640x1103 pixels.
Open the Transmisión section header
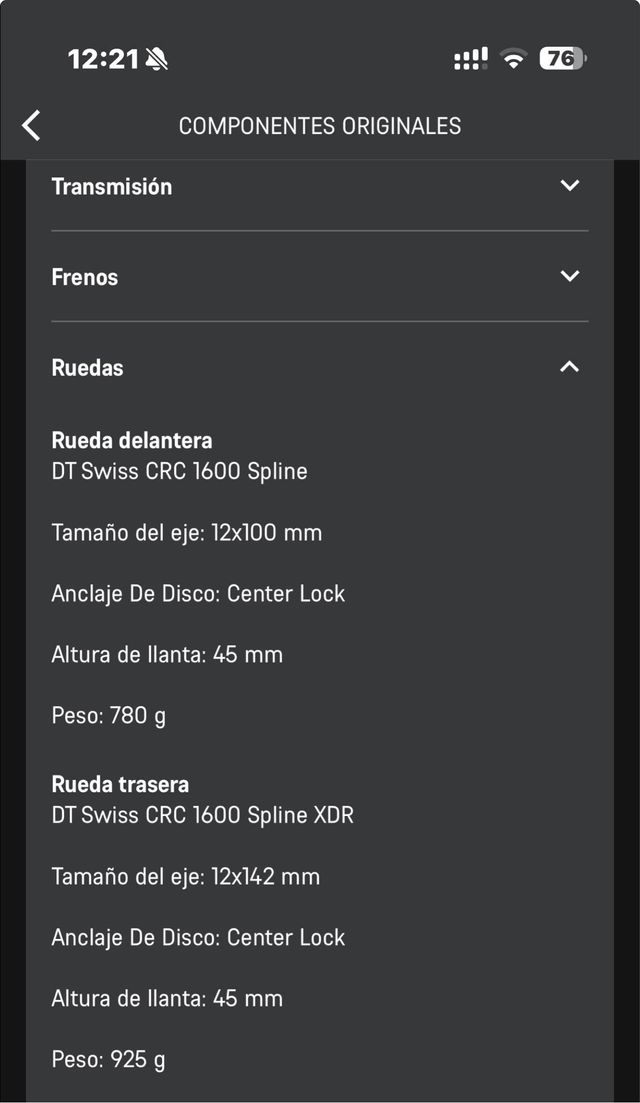112,187
